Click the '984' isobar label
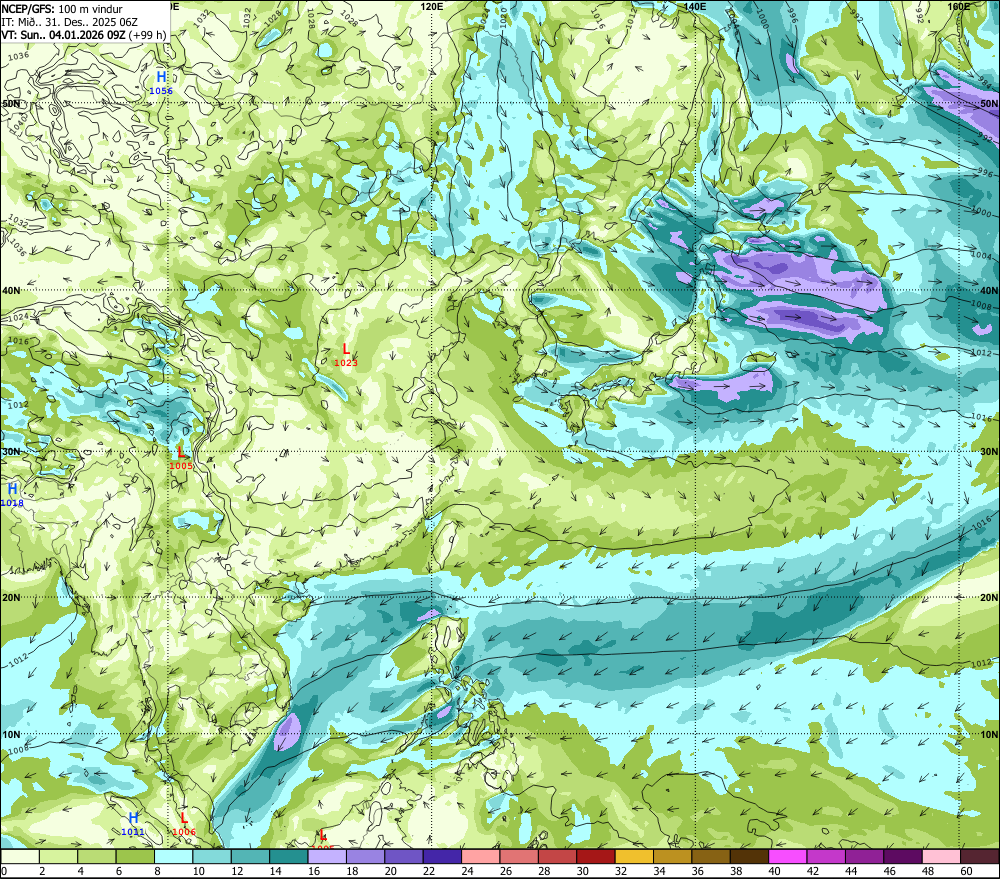The image size is (1000, 879). [985, 81]
